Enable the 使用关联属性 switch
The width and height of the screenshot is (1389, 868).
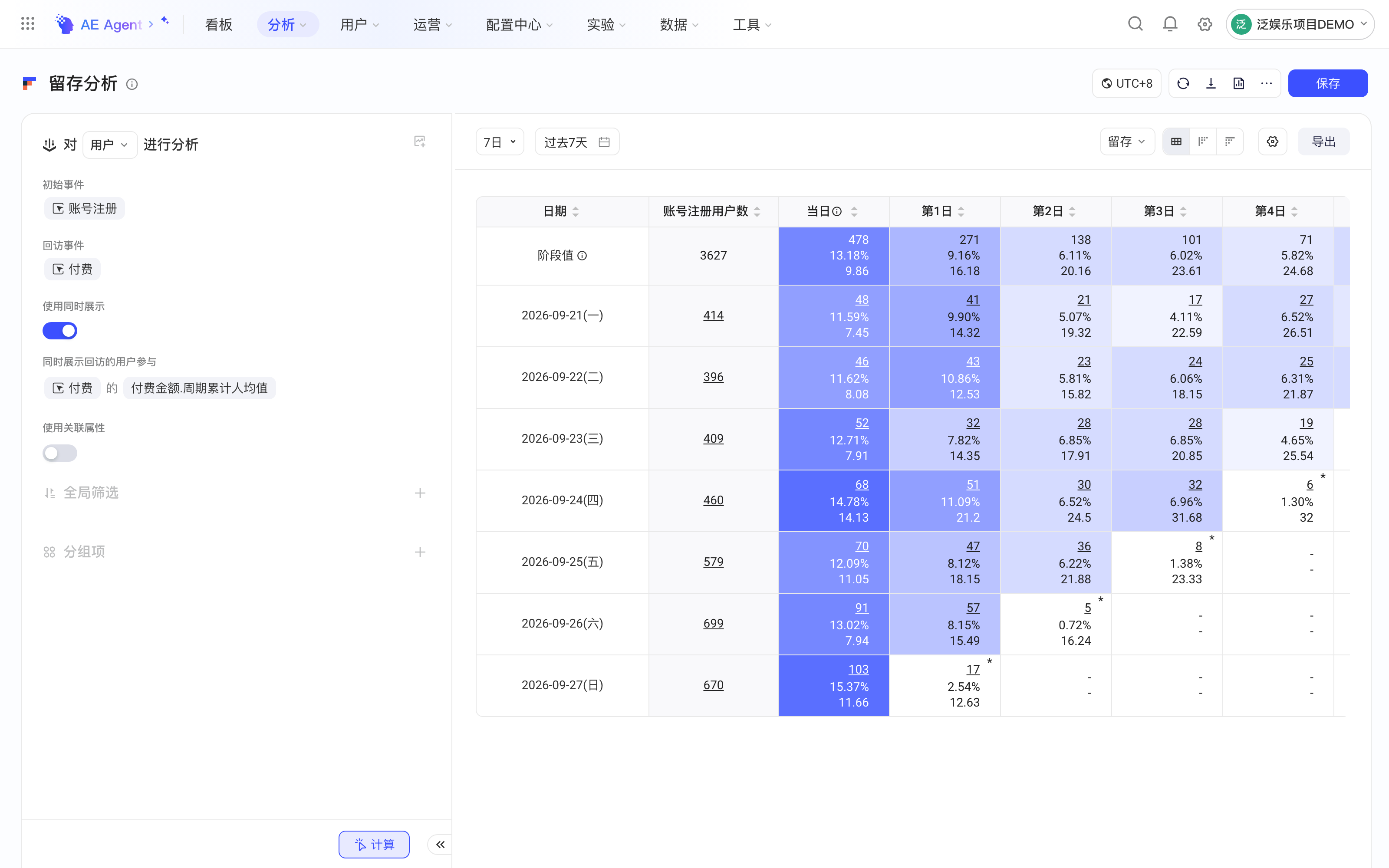(60, 453)
